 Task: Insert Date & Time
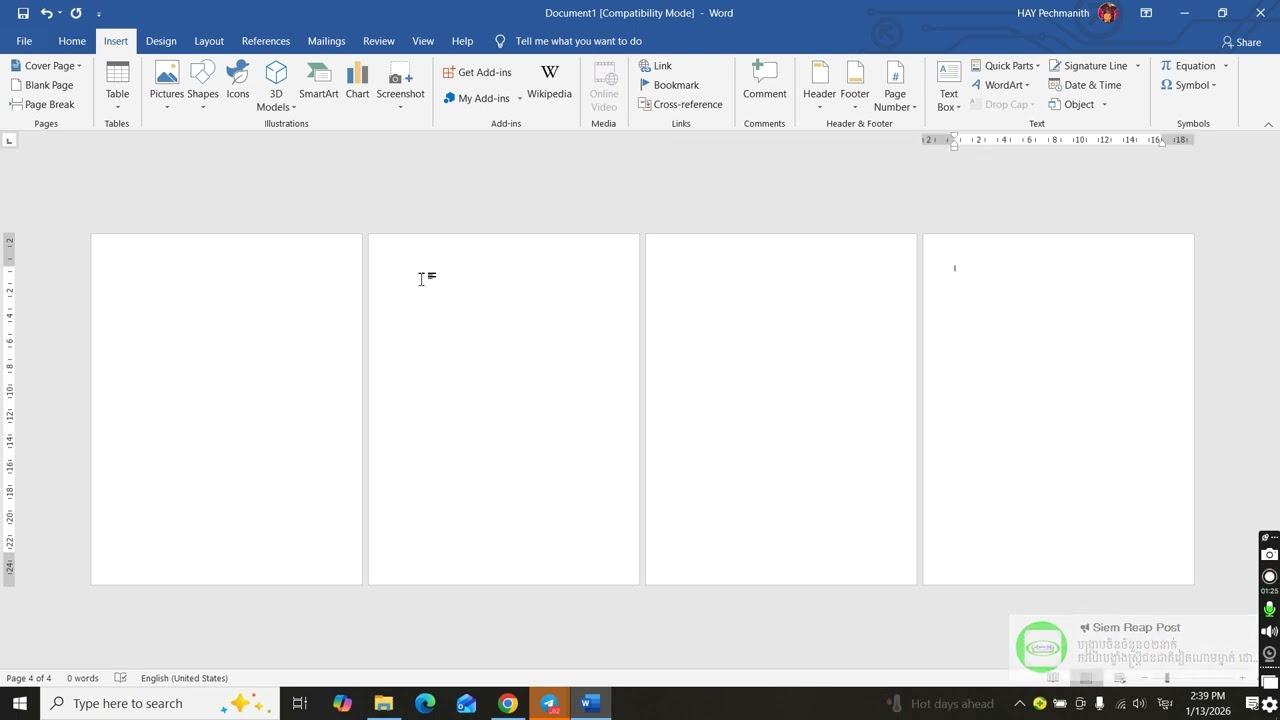1085,85
